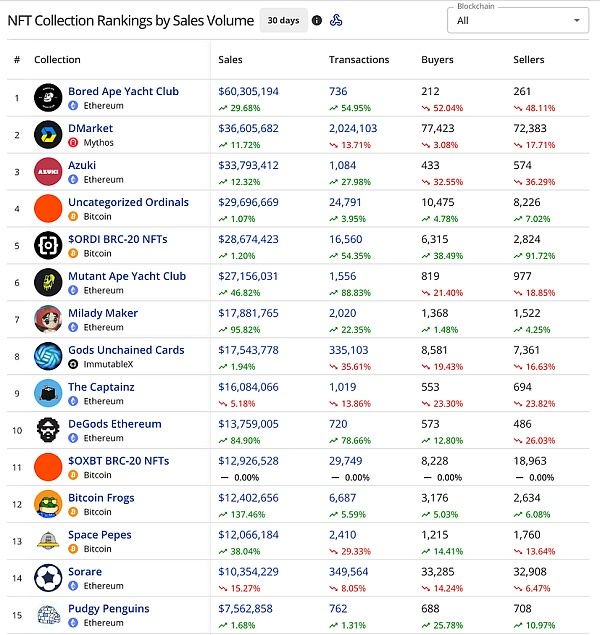The image size is (600, 635).
Task: Click the Bored Ape Yacht Club avatar
Action: click(48, 98)
